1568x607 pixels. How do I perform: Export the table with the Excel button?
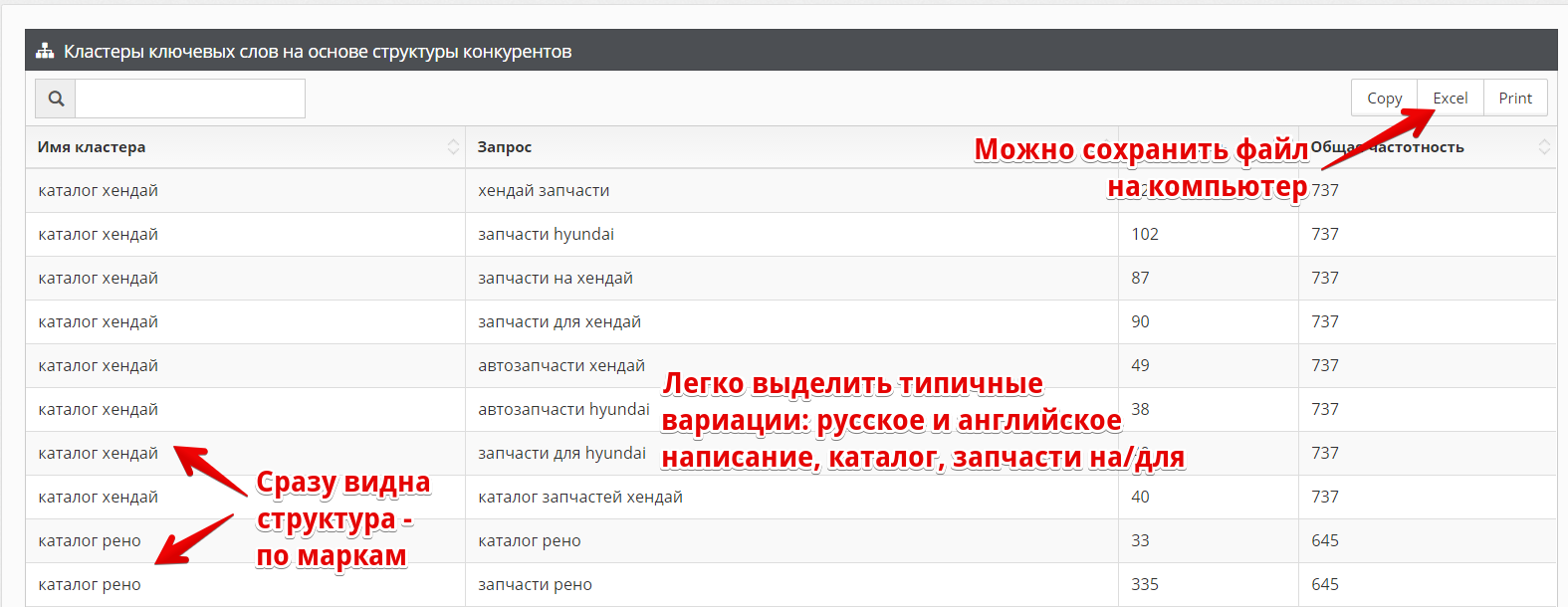coord(1450,98)
